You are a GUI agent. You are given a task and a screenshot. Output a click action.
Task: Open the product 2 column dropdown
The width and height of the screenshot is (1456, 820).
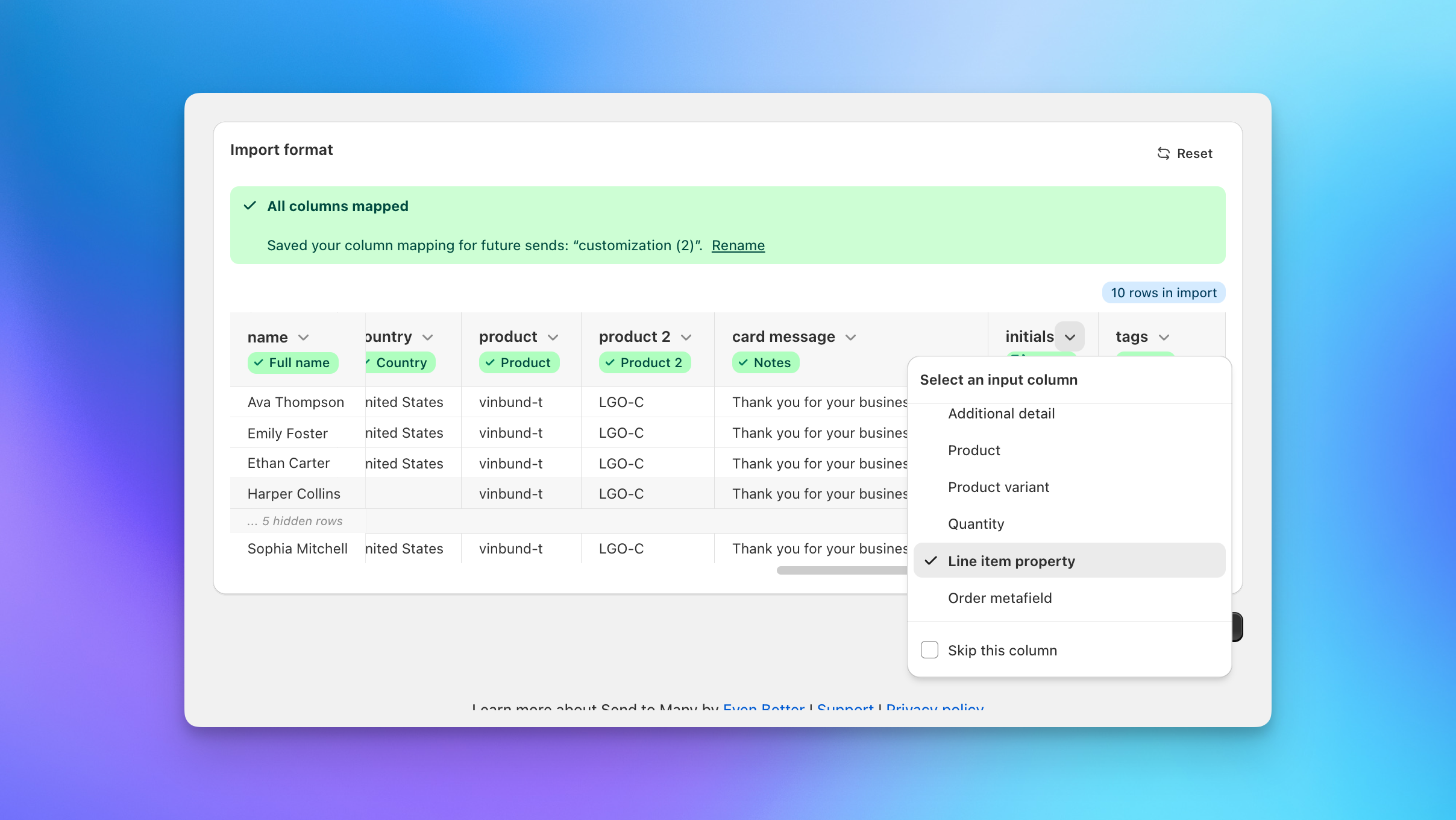pos(686,337)
